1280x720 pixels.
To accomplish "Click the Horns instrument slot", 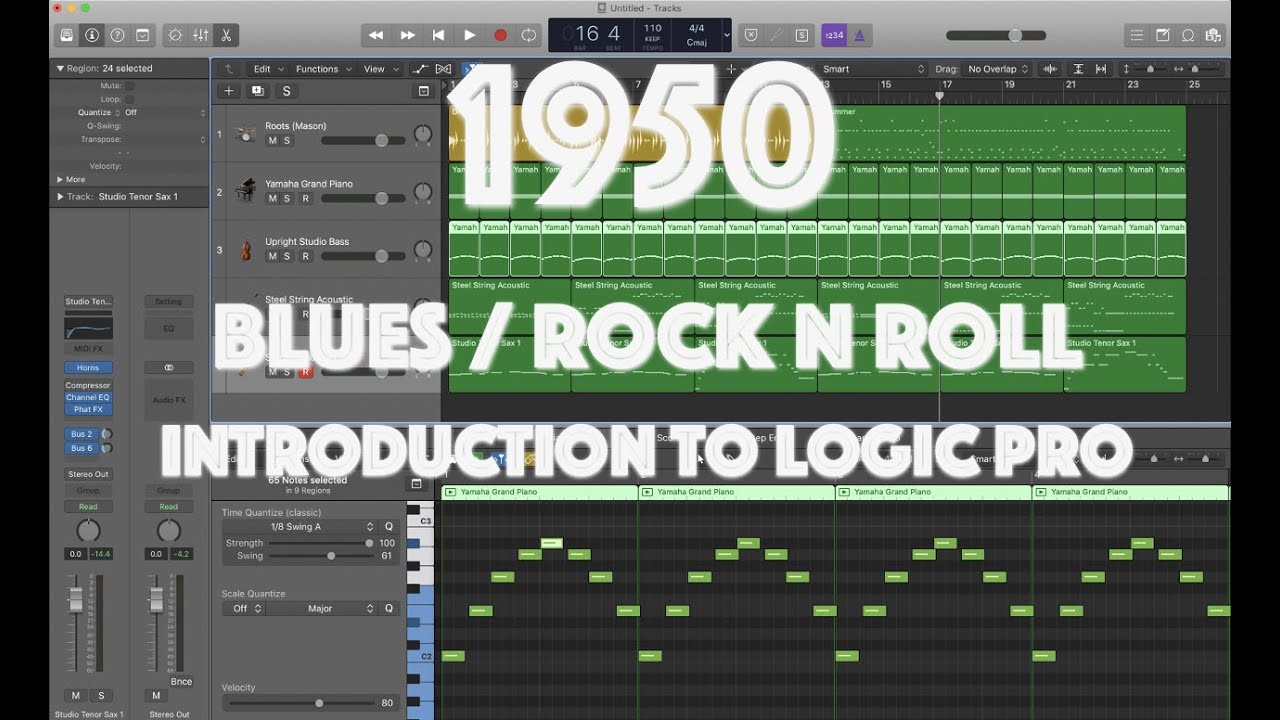I will [89, 368].
